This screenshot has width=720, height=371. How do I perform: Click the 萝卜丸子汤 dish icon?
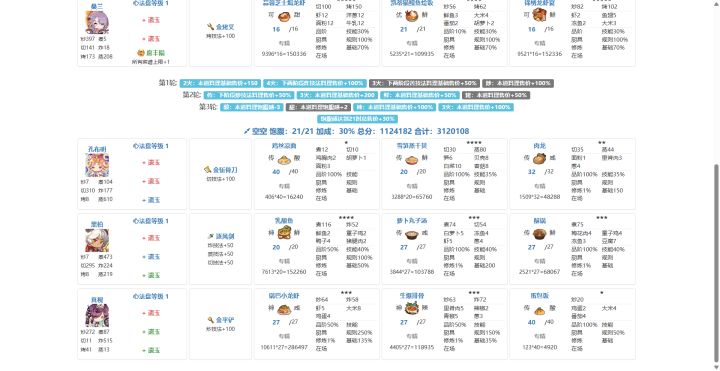tap(411, 234)
